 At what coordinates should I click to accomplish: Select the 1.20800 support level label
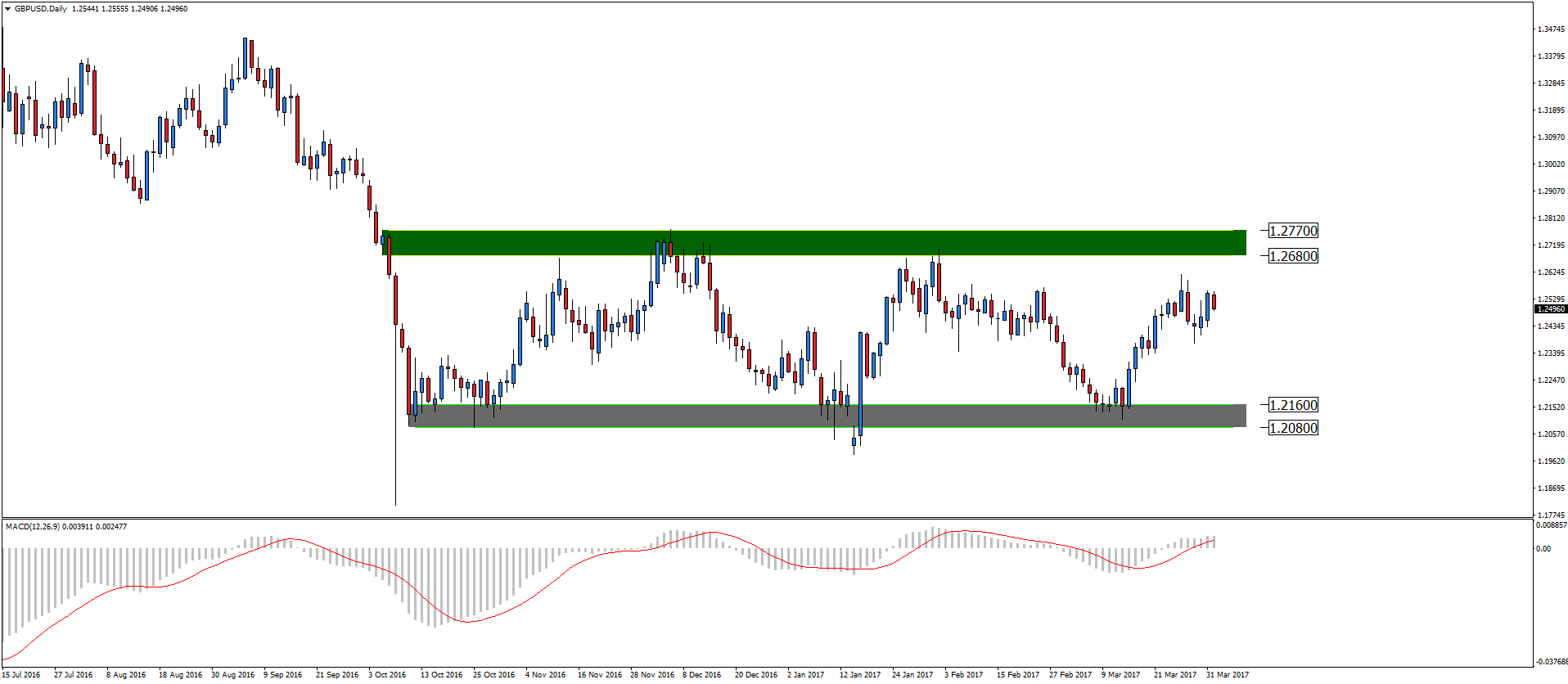coord(1293,428)
